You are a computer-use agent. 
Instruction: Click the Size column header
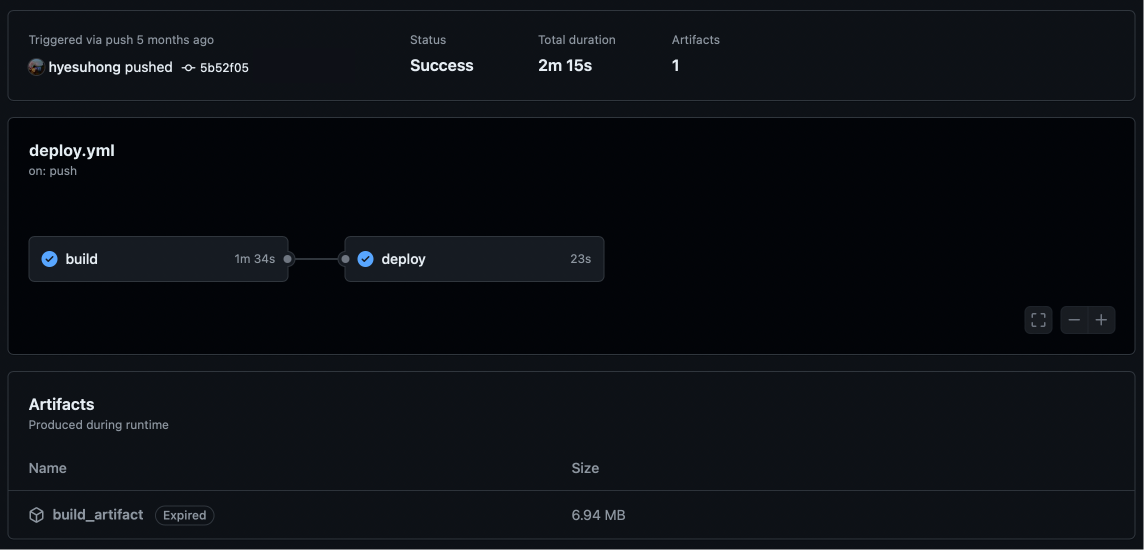[585, 468]
